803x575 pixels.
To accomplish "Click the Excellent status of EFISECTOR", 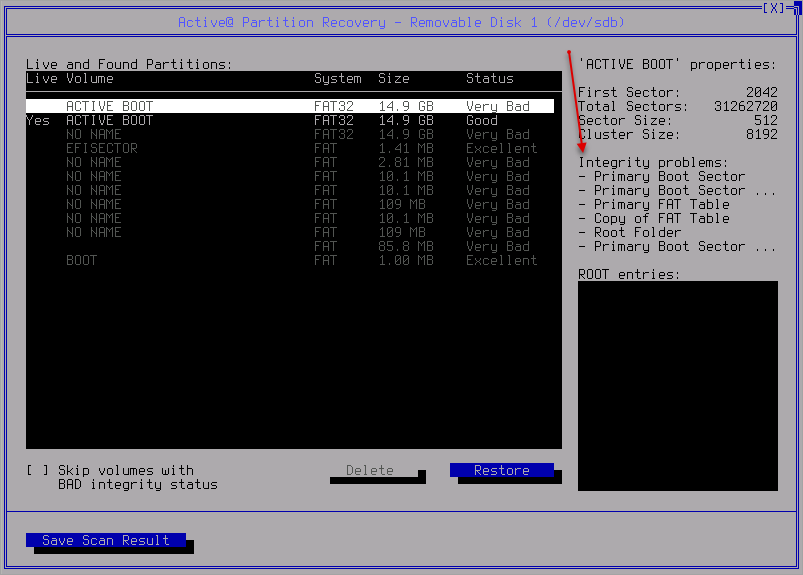I will (x=501, y=148).
